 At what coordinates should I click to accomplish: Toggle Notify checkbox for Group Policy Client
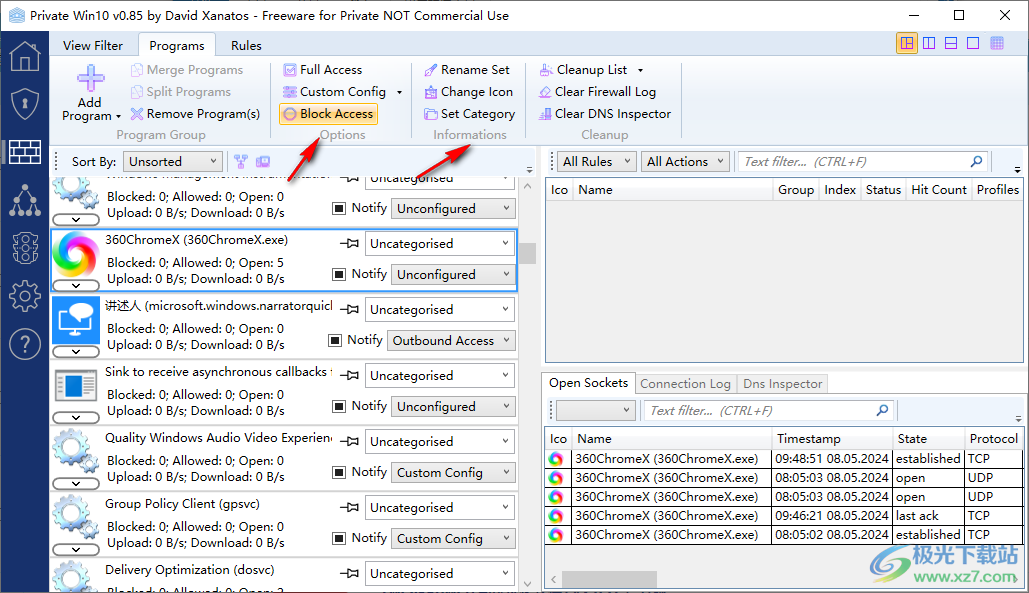[x=339, y=538]
